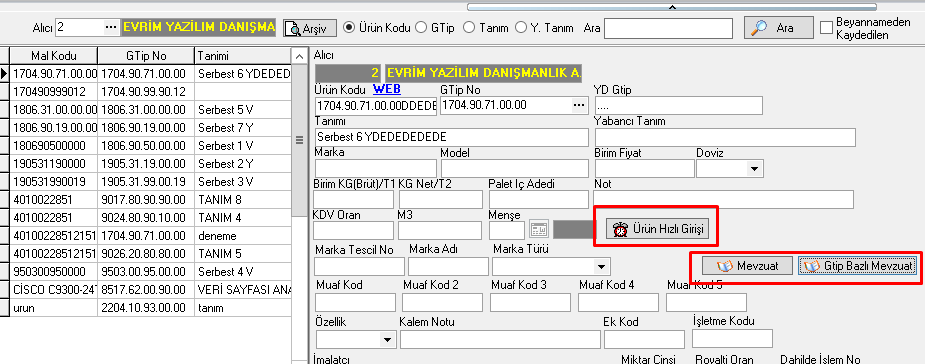Click the M3 input field

pos(439,230)
